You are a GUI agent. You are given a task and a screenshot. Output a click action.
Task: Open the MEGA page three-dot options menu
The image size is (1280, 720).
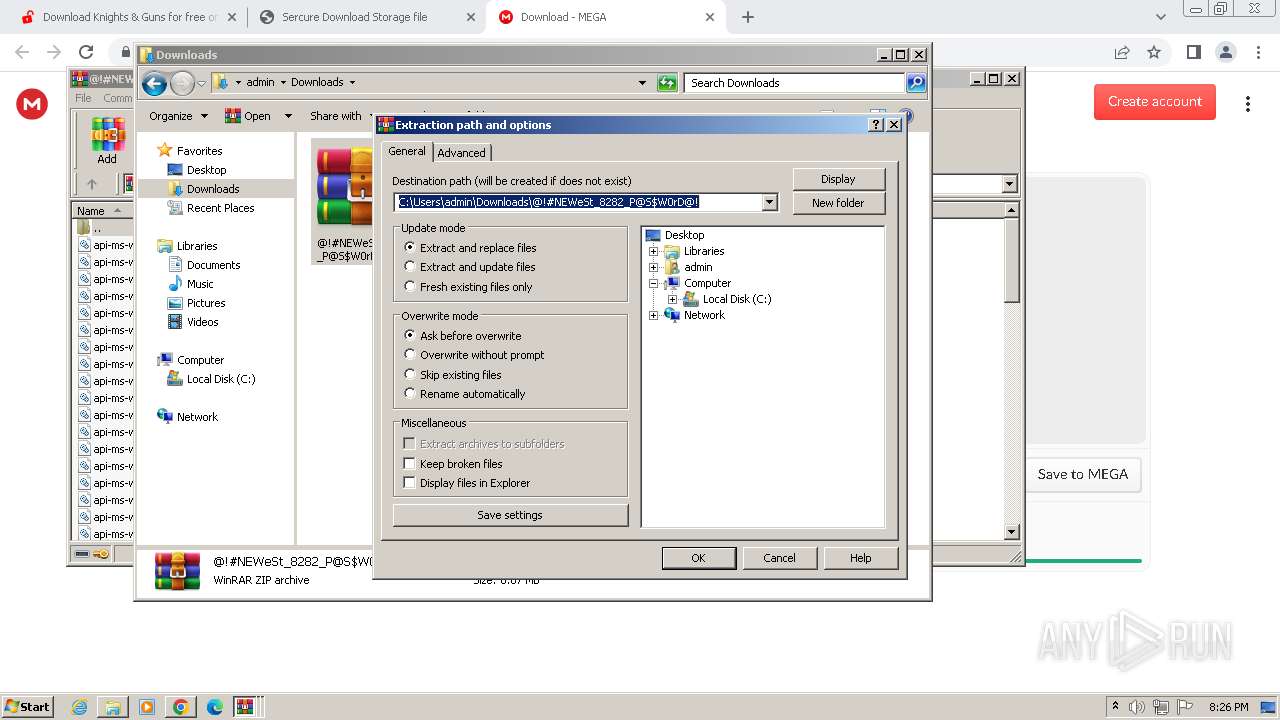1247,104
